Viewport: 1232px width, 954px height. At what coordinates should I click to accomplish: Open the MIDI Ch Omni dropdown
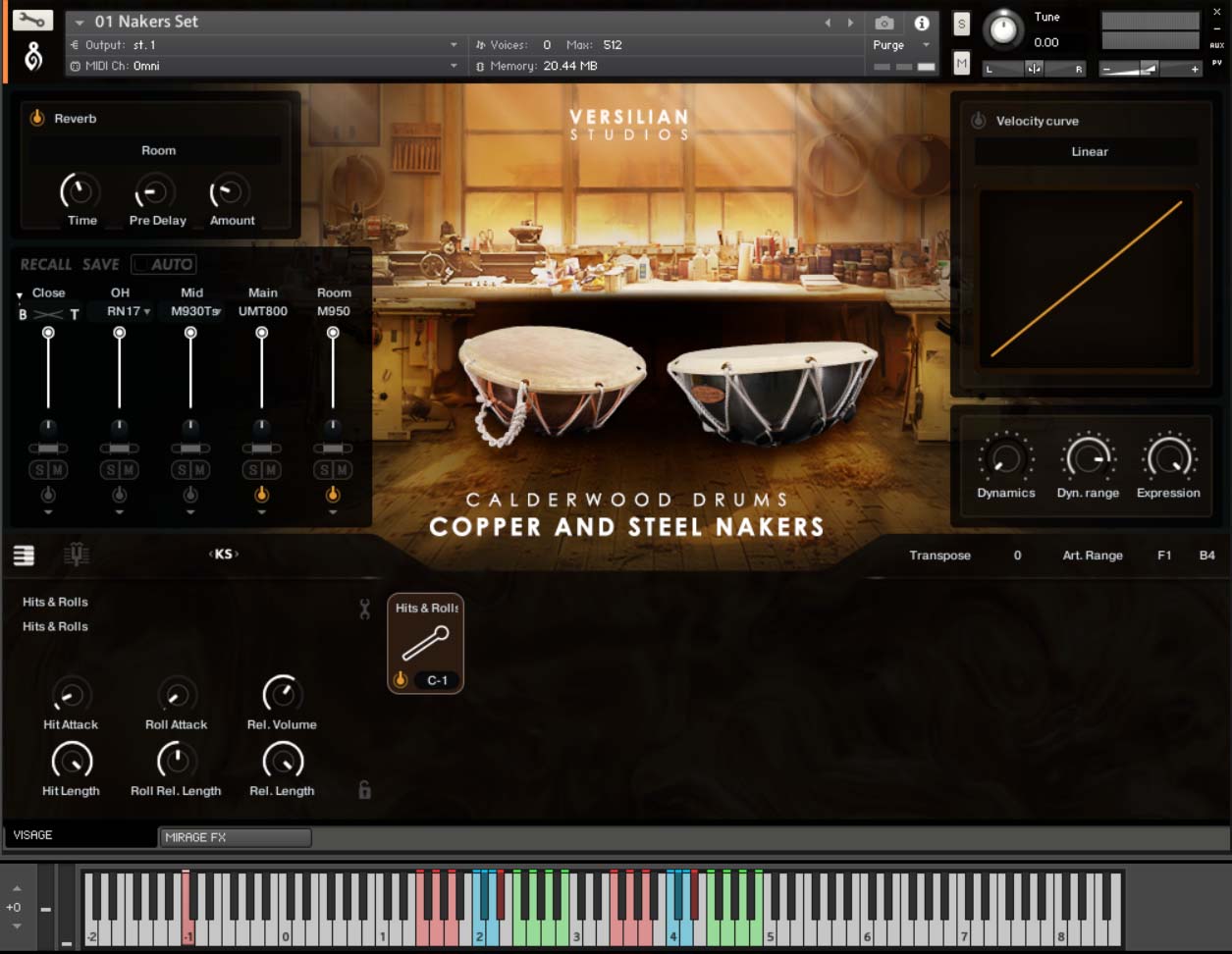(263, 66)
